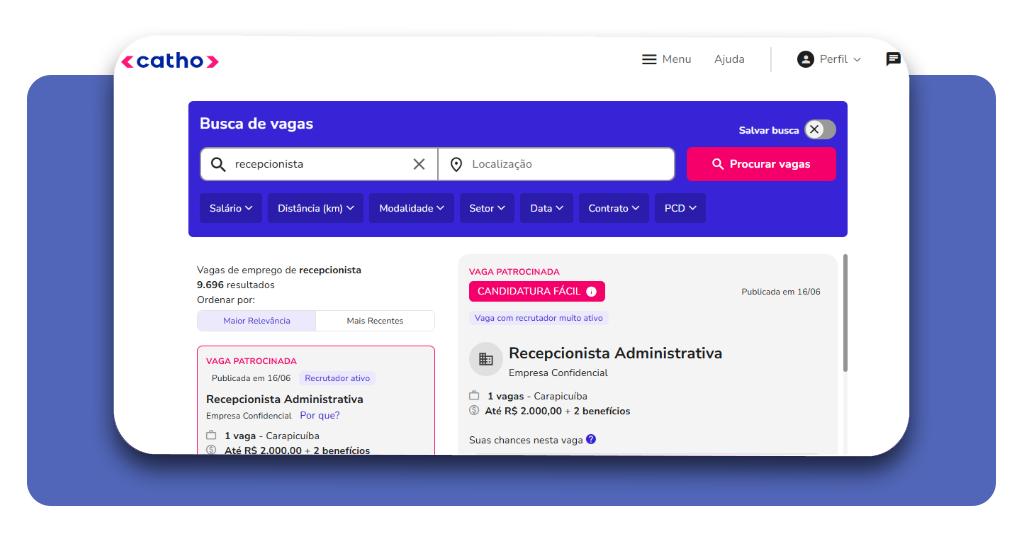
Task: Open the Contrato filter dropdown
Action: pyautogui.click(x=614, y=208)
